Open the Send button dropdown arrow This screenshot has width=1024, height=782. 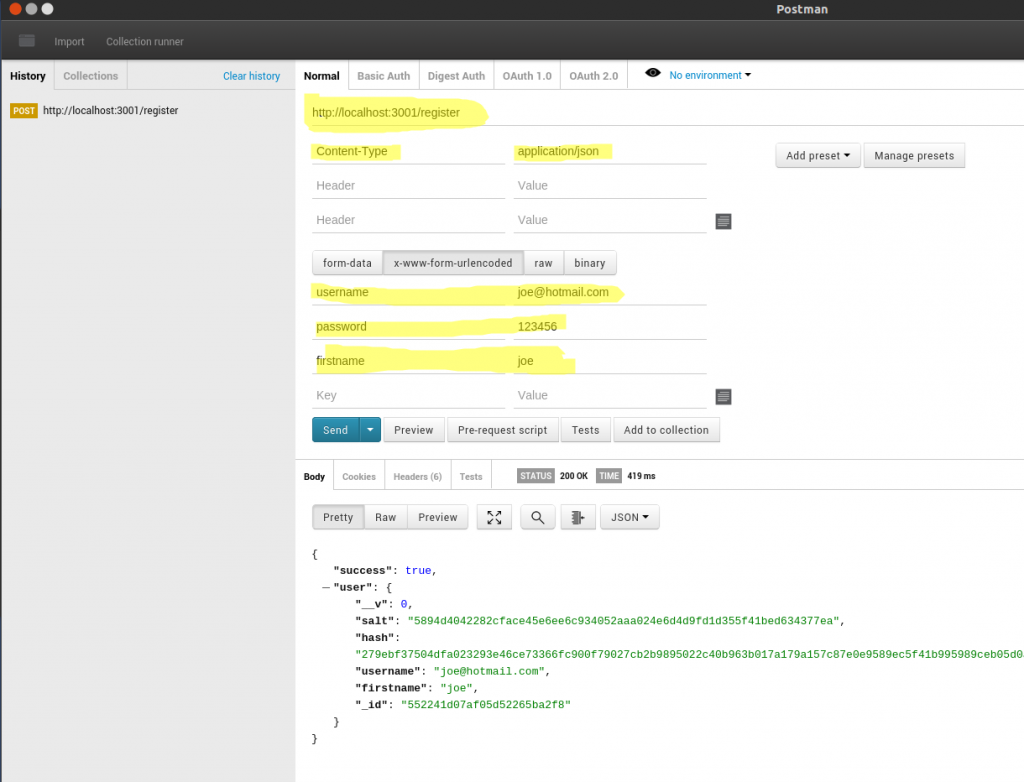click(370, 430)
